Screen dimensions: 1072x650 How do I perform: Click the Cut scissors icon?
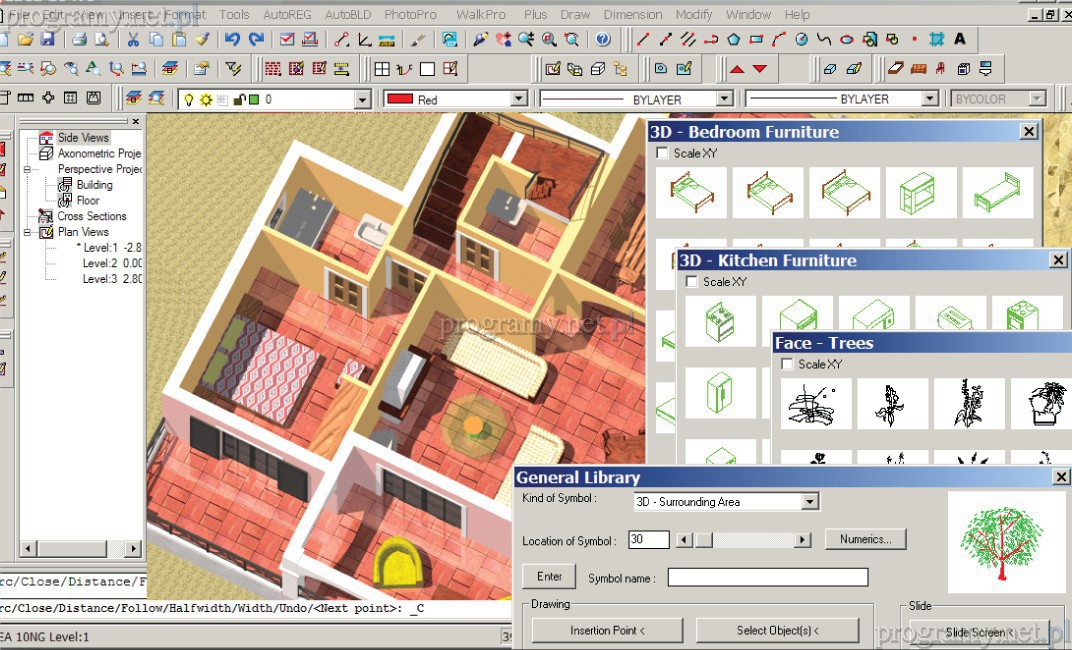click(x=135, y=40)
